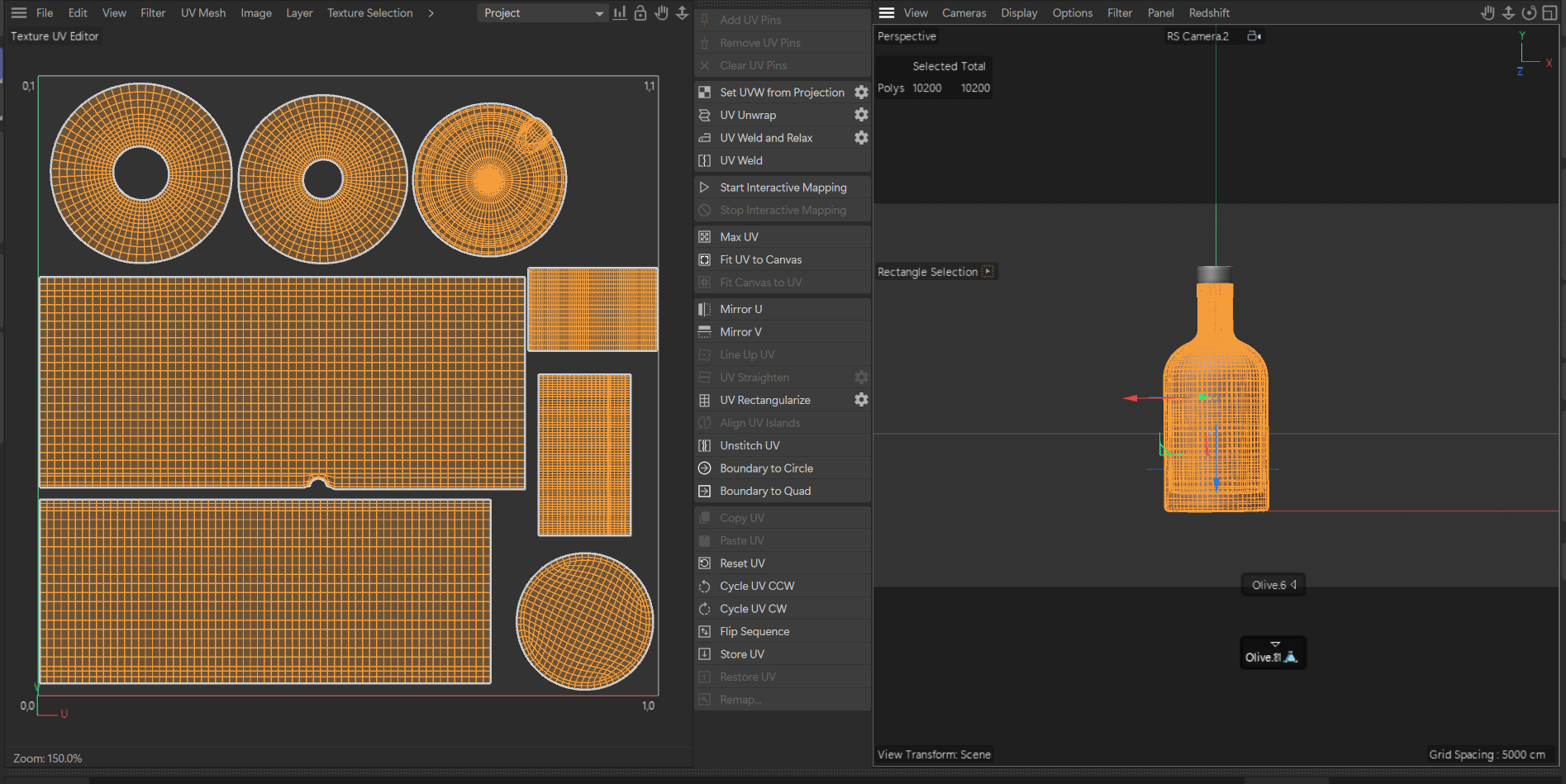Toggle viewport layout maximize icon

pos(1549,13)
